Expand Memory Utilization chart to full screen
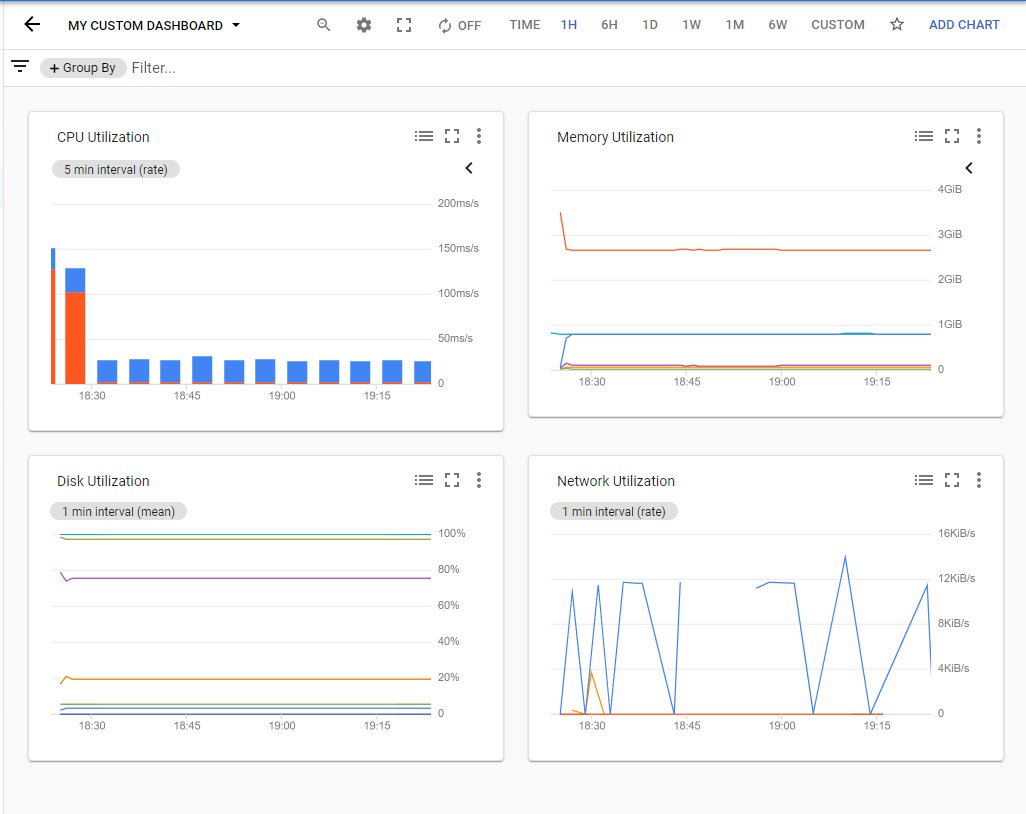This screenshot has width=1026, height=814. 952,137
